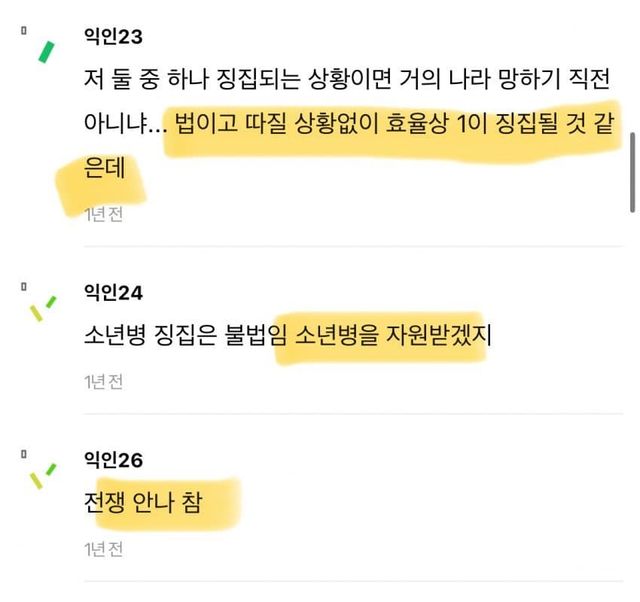640x602 pixels.
Task: Click the 1년 전 timestamp under 익인26's comment
Action: (103, 550)
